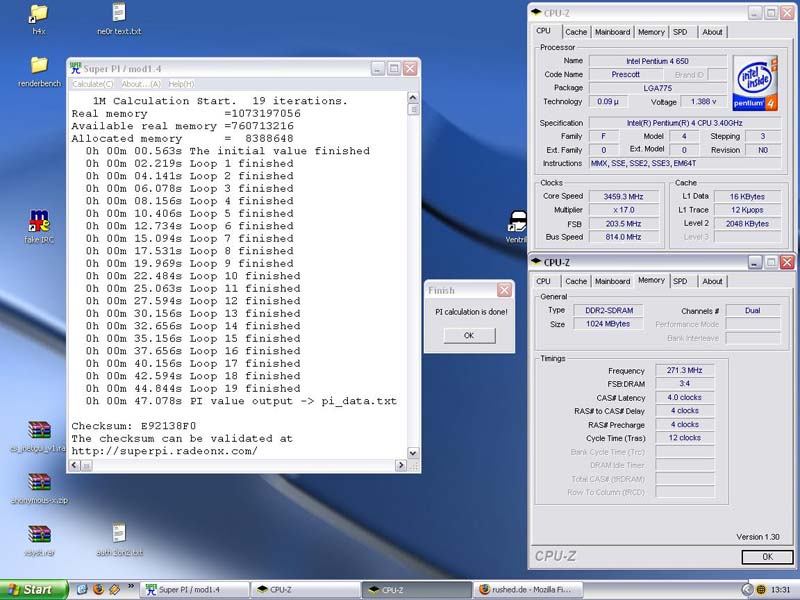Select SPD tab in the lower CPU-Z window
Image resolution: width=800 pixels, height=600 pixels.
tap(680, 281)
